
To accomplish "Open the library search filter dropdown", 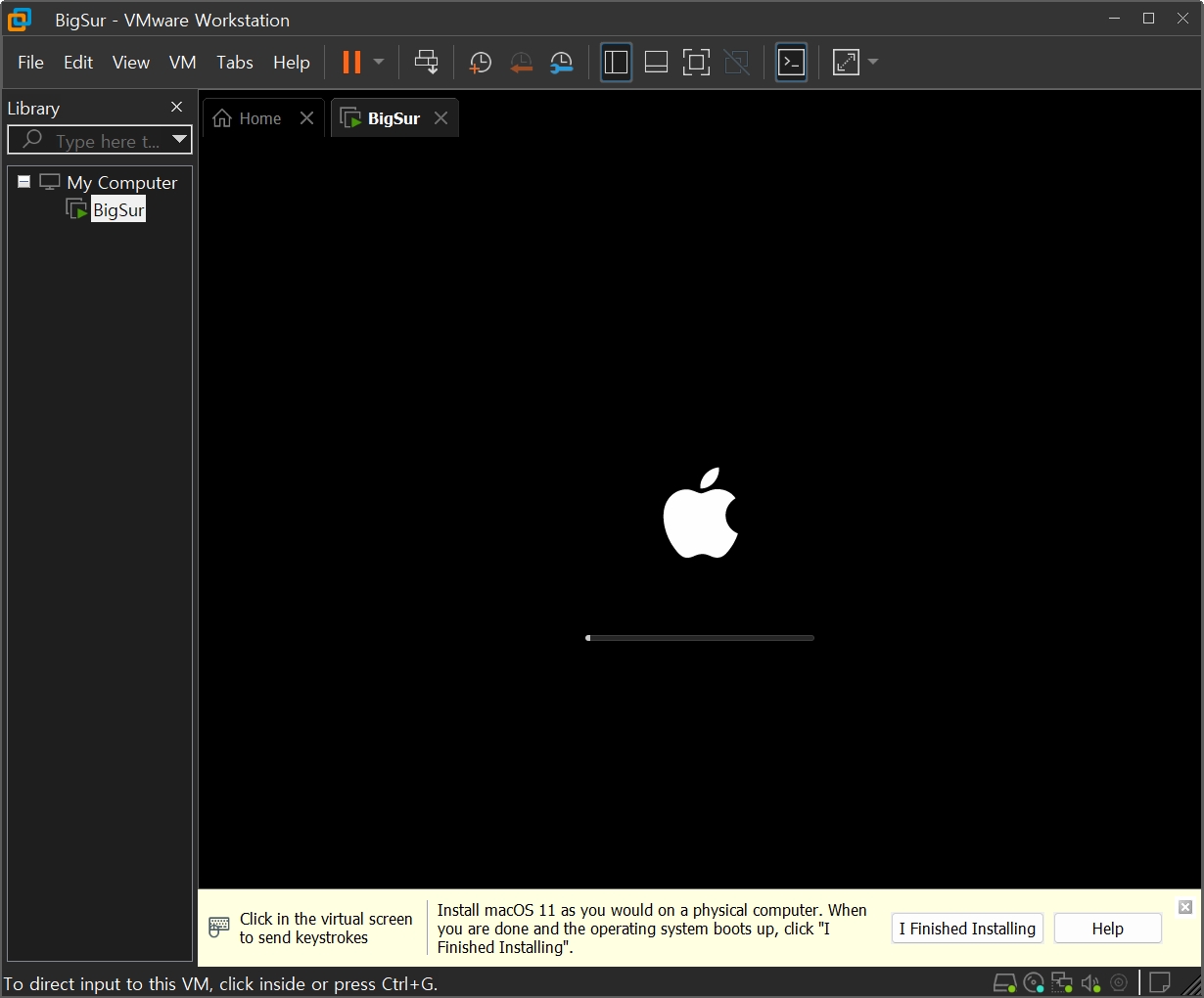I will pos(179,140).
